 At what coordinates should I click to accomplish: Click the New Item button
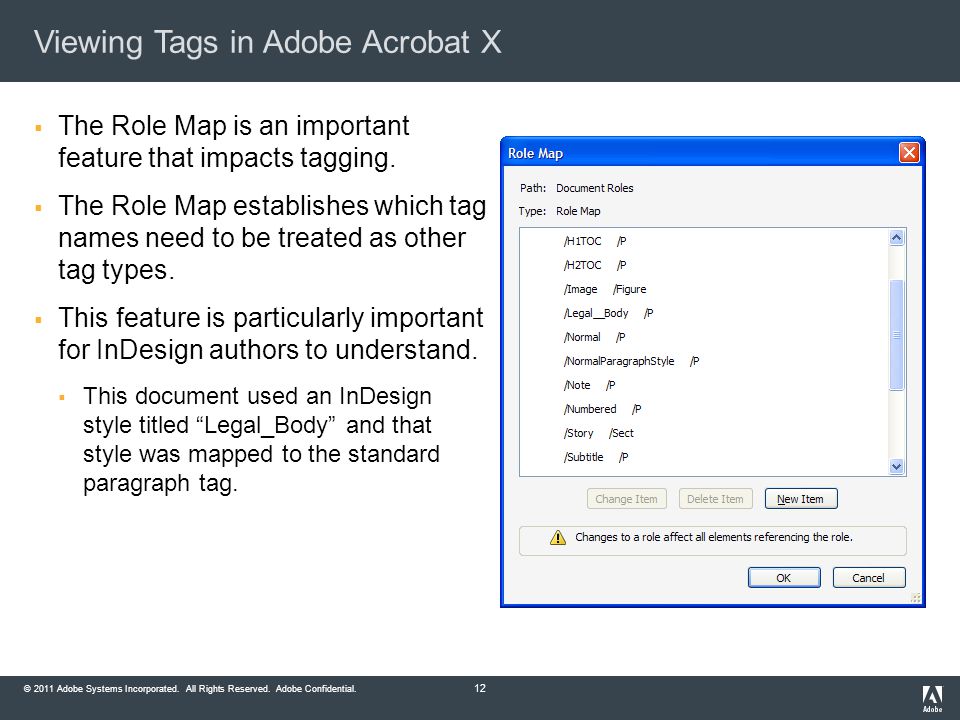click(801, 499)
